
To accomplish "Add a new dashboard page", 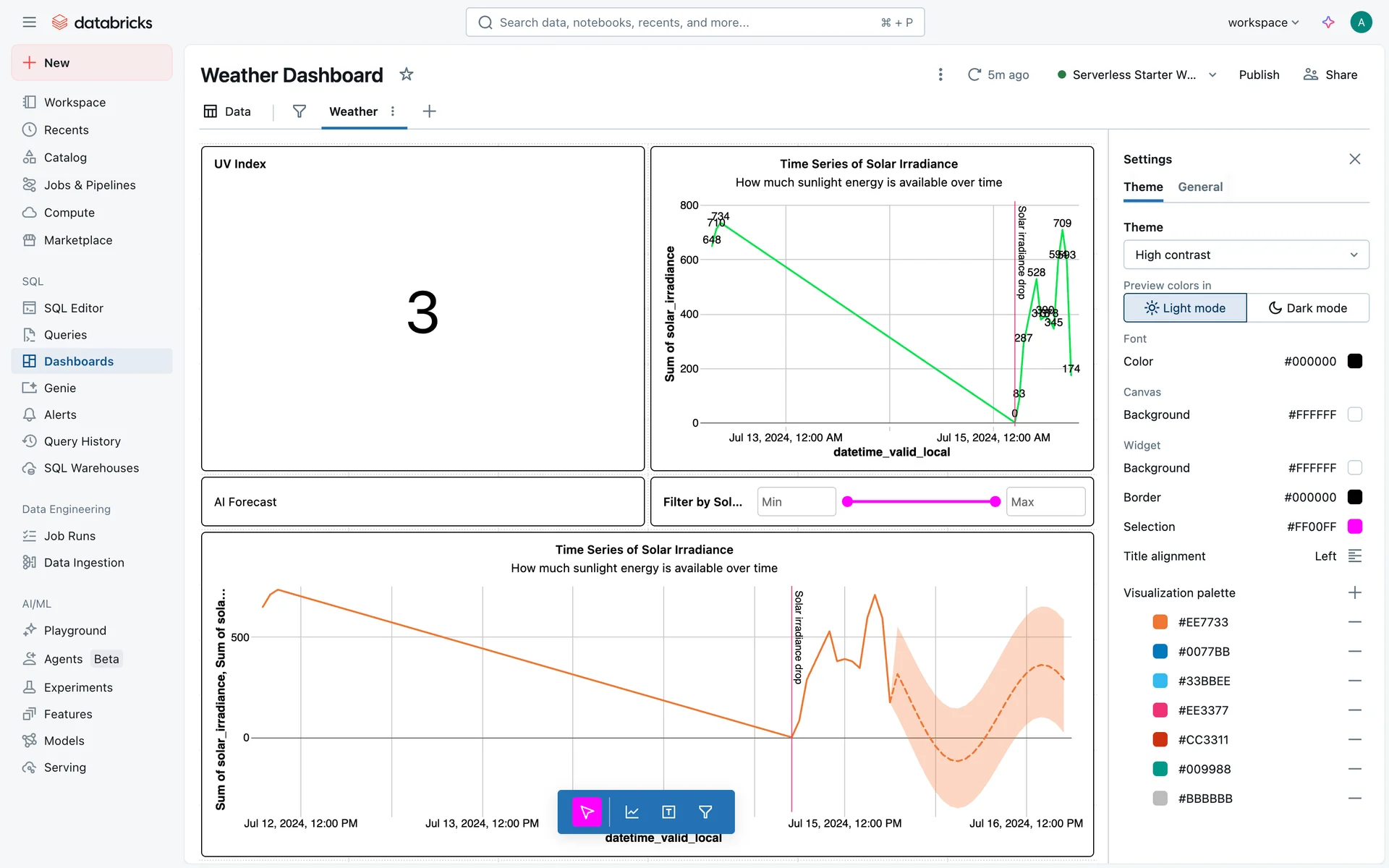I will [429, 111].
